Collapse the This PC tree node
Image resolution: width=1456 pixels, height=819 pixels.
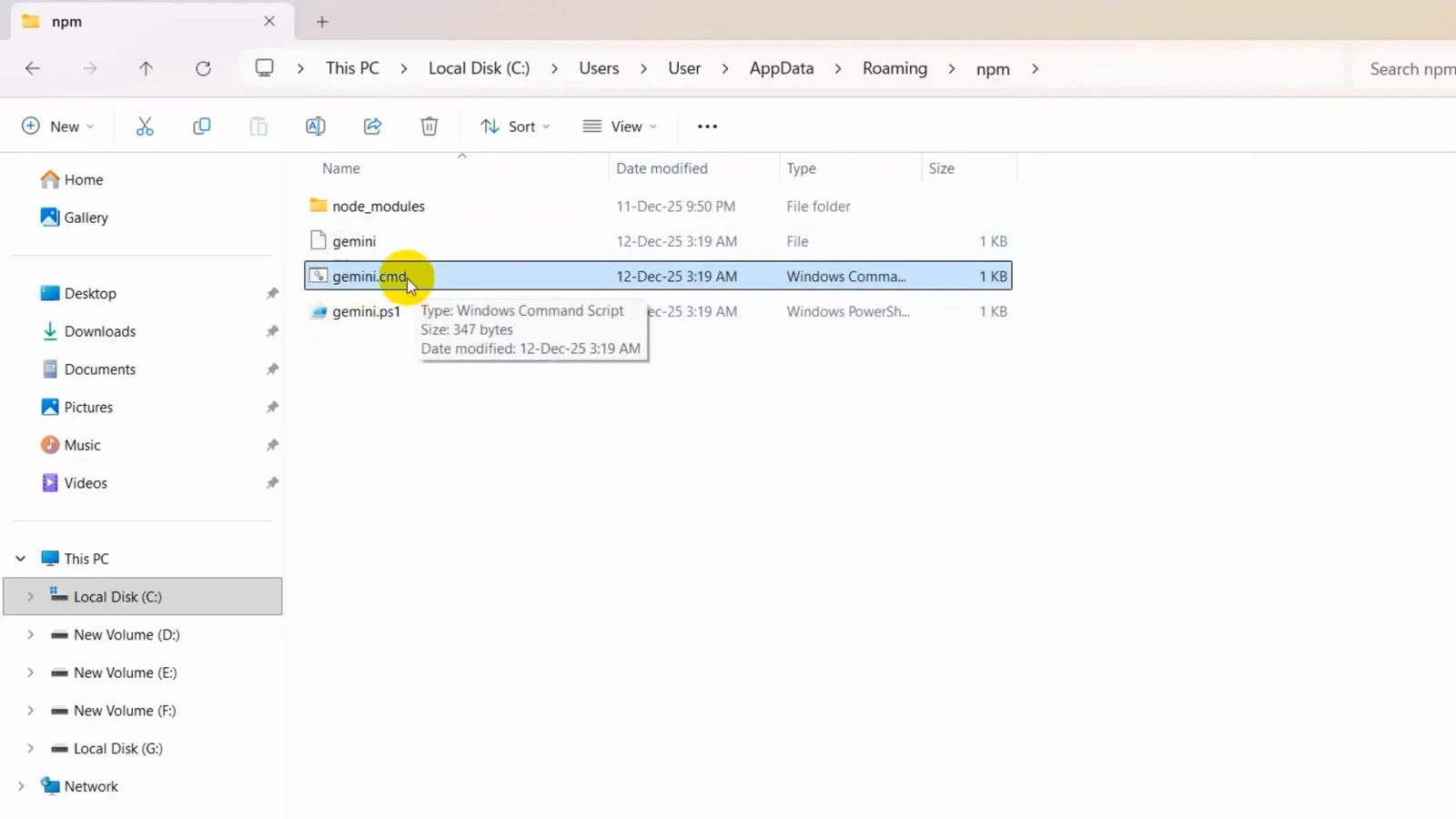coord(21,559)
